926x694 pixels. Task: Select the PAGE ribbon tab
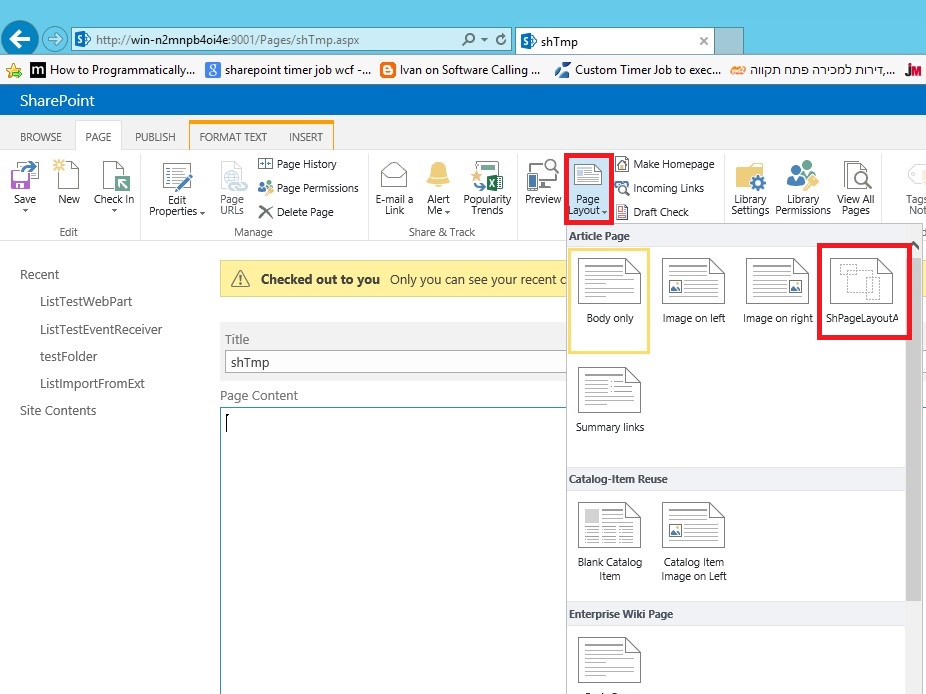(98, 137)
